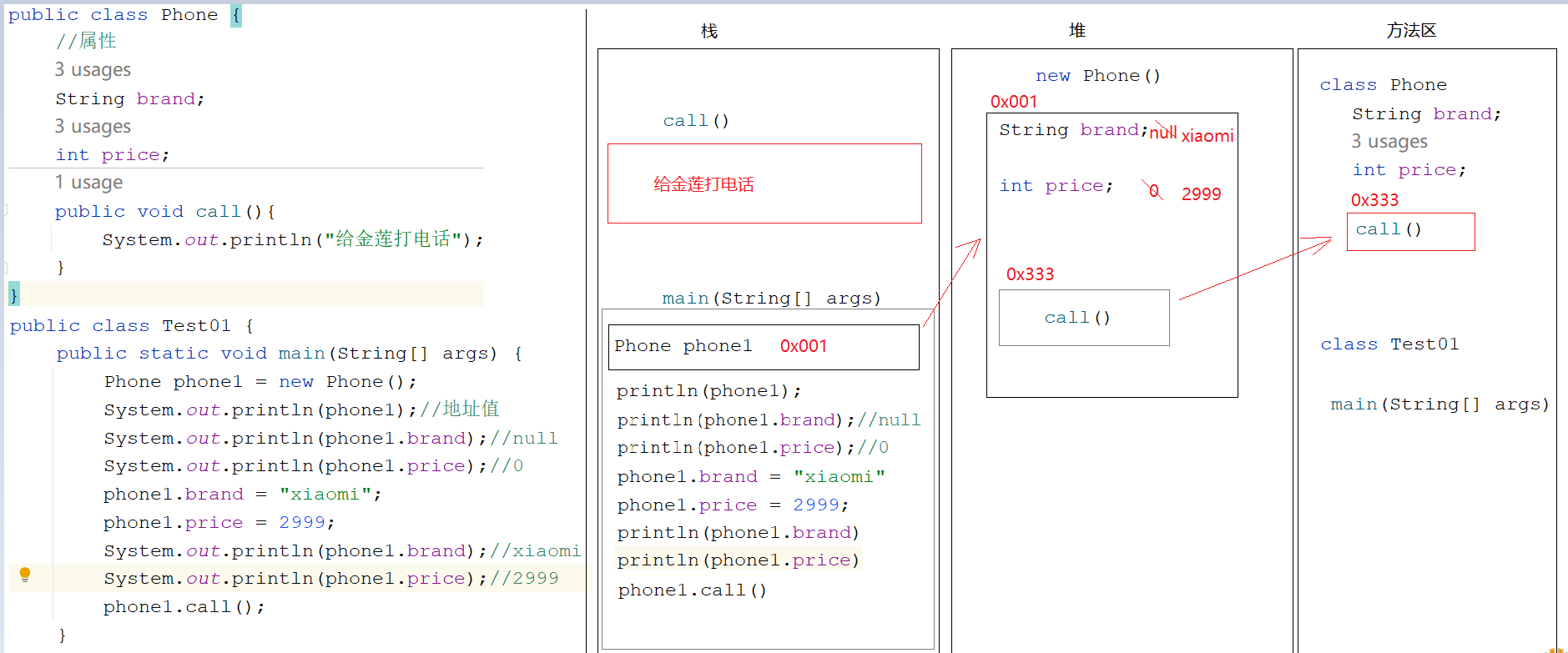
Task: Click fold marker at call() closing brace
Action: click(x=5, y=268)
